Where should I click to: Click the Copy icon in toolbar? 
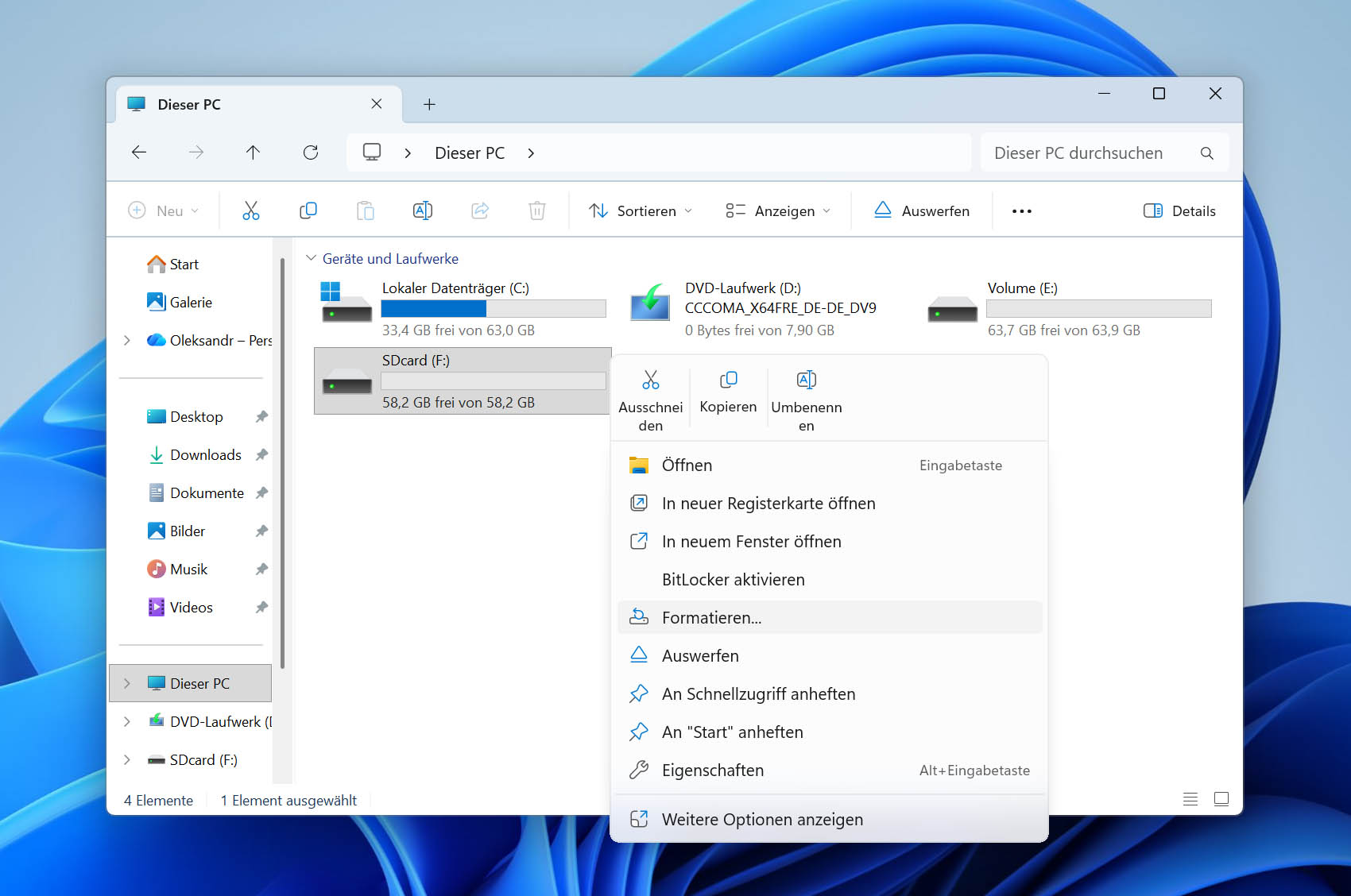point(308,210)
